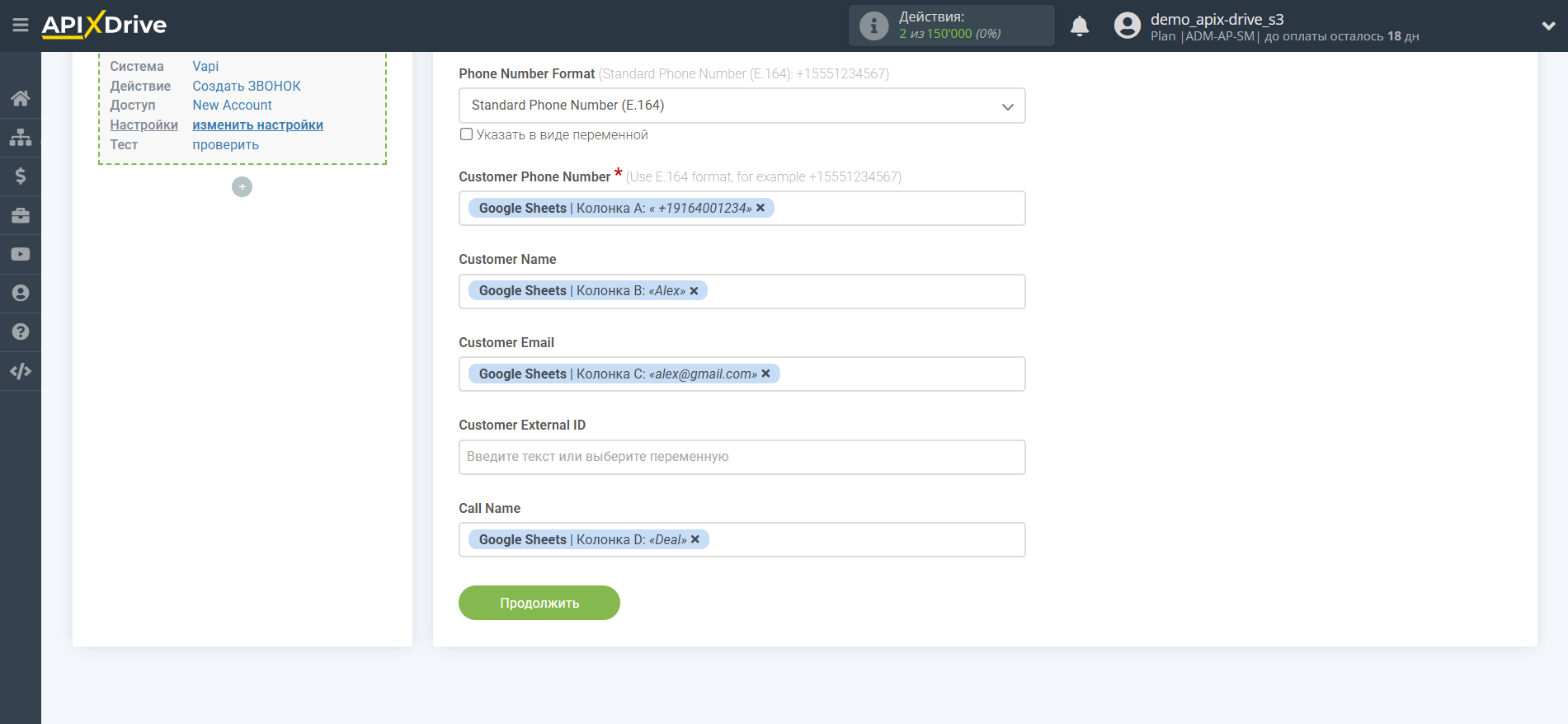Viewport: 1568px width, 724px height.
Task: Open the Phone Number Format dropdown
Action: pos(742,106)
